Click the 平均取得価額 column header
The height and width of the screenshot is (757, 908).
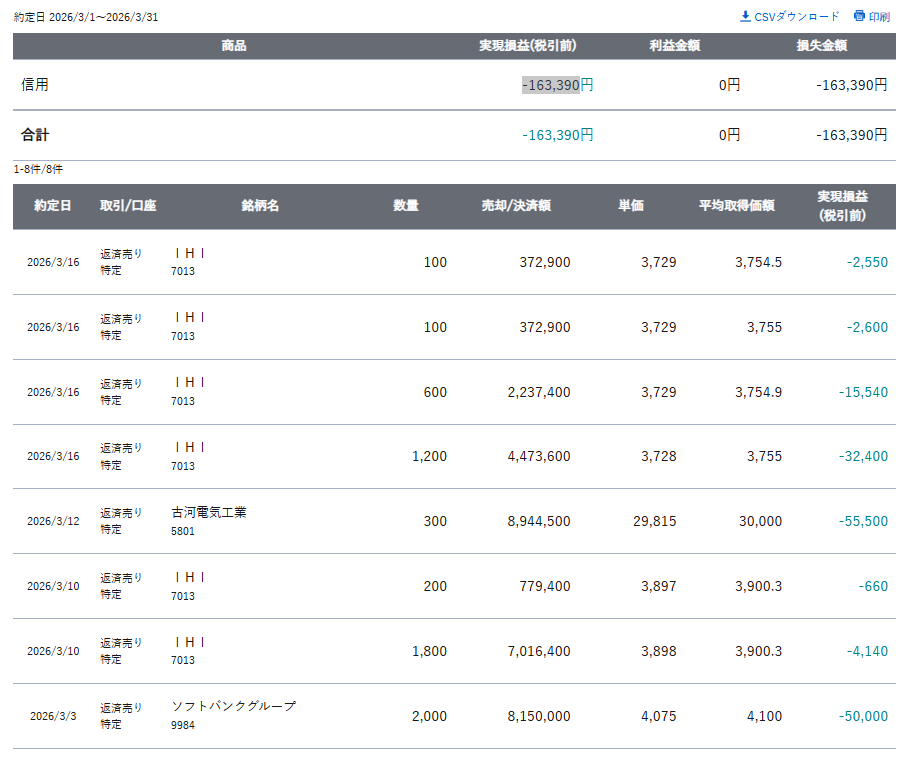[x=736, y=206]
